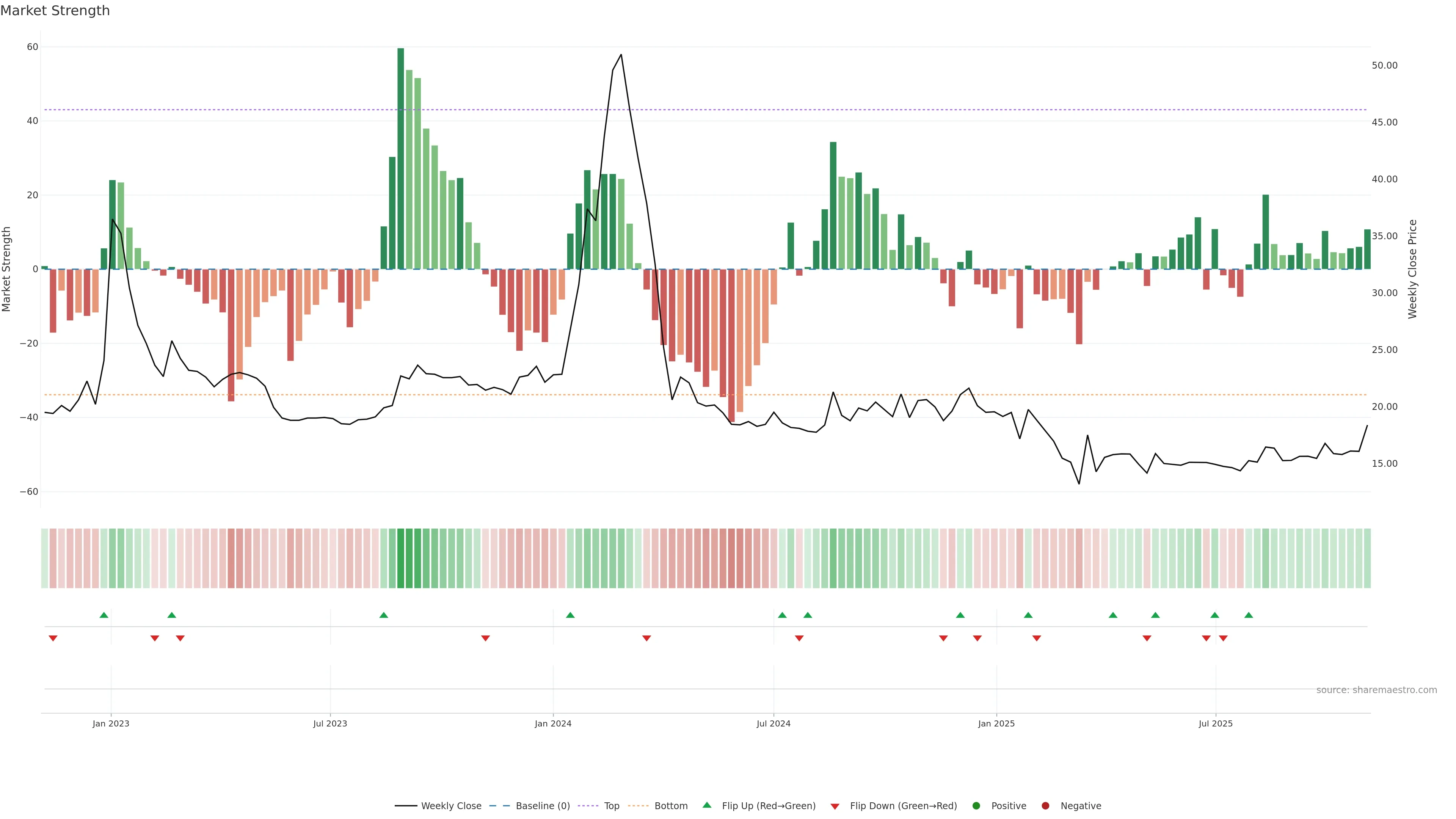Click the Weekly Close Price axis title
The height and width of the screenshot is (819, 1456).
[x=1412, y=269]
